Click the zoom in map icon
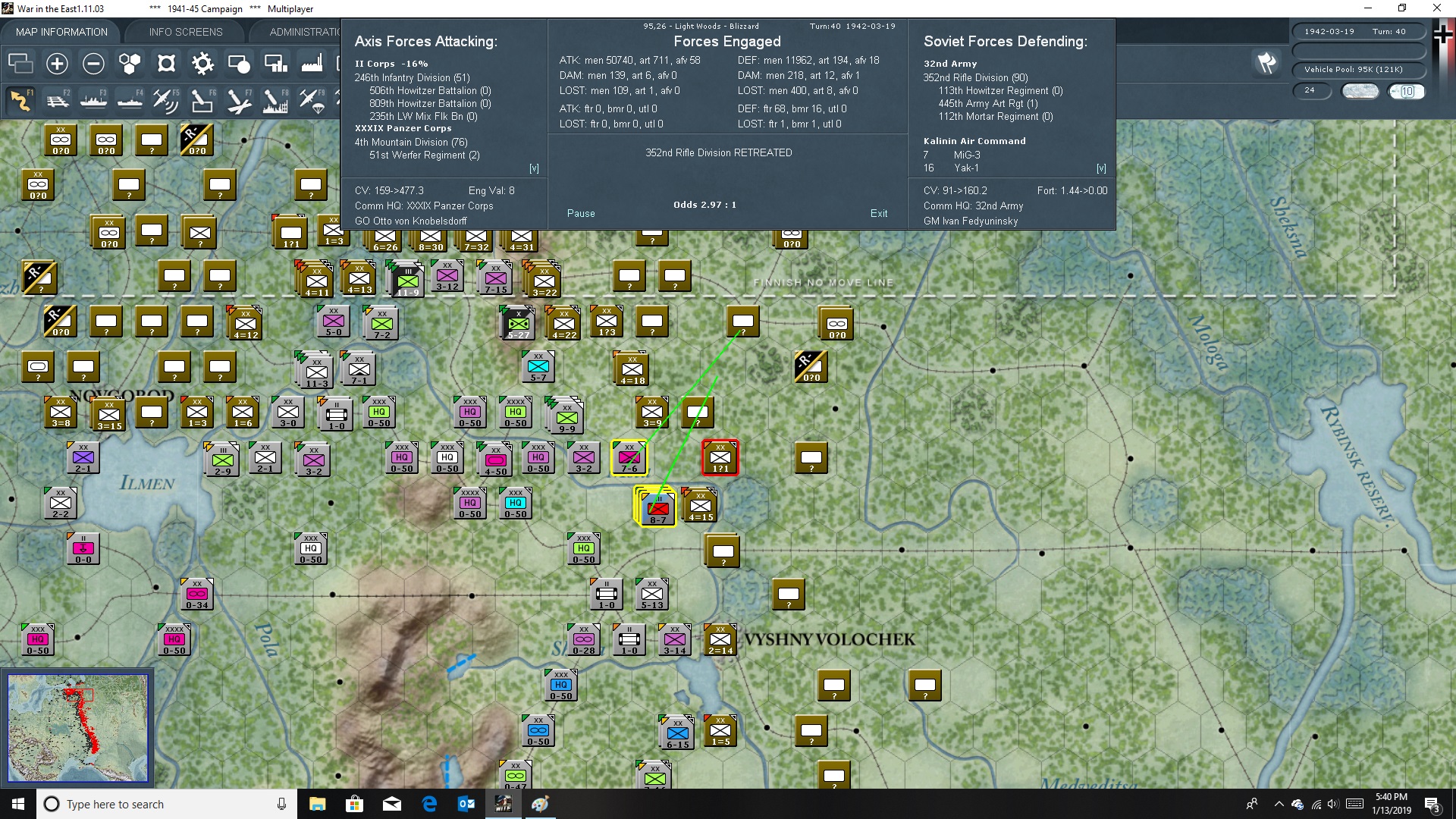Viewport: 1456px width, 819px height. 57,64
